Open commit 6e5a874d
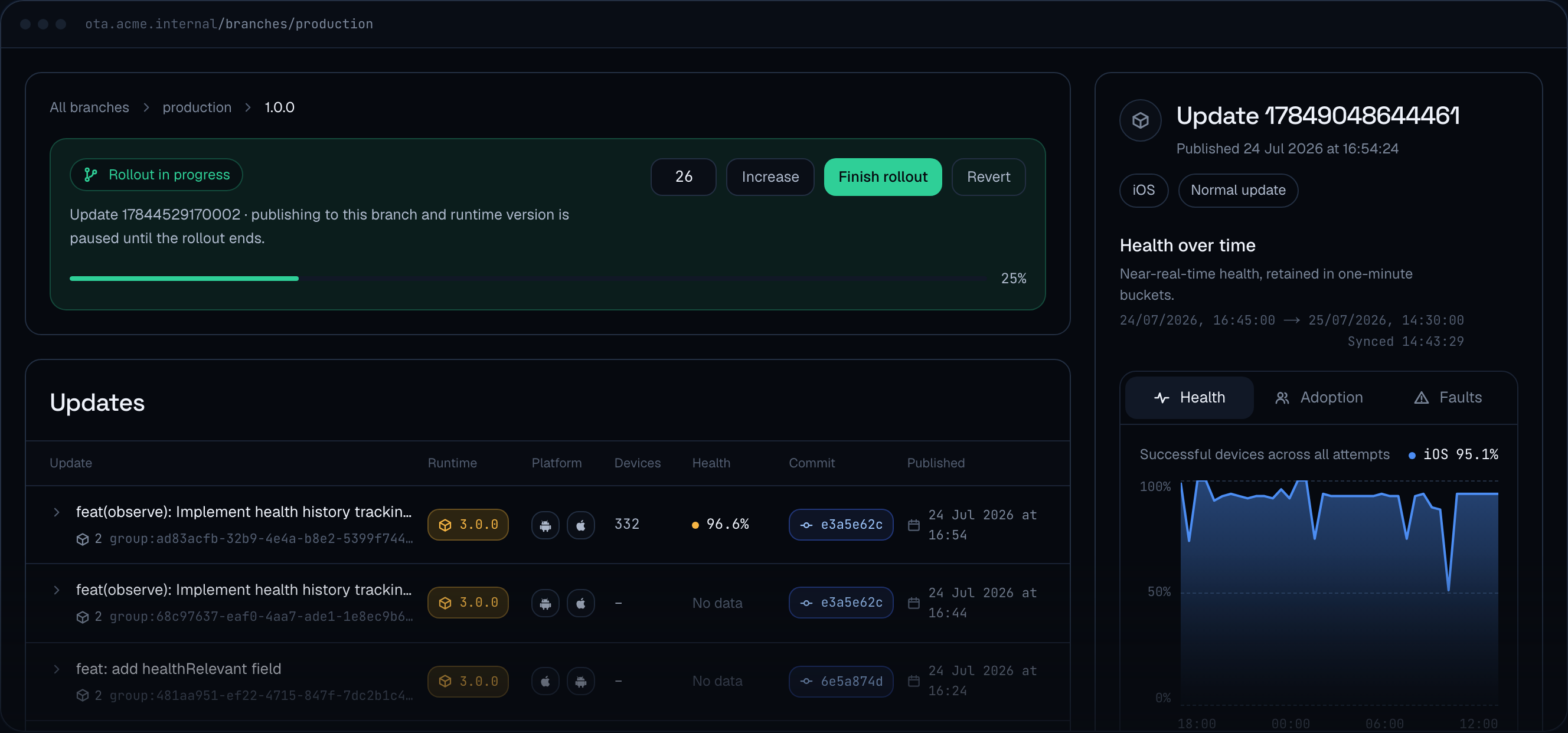The image size is (1568, 733). pyautogui.click(x=841, y=681)
